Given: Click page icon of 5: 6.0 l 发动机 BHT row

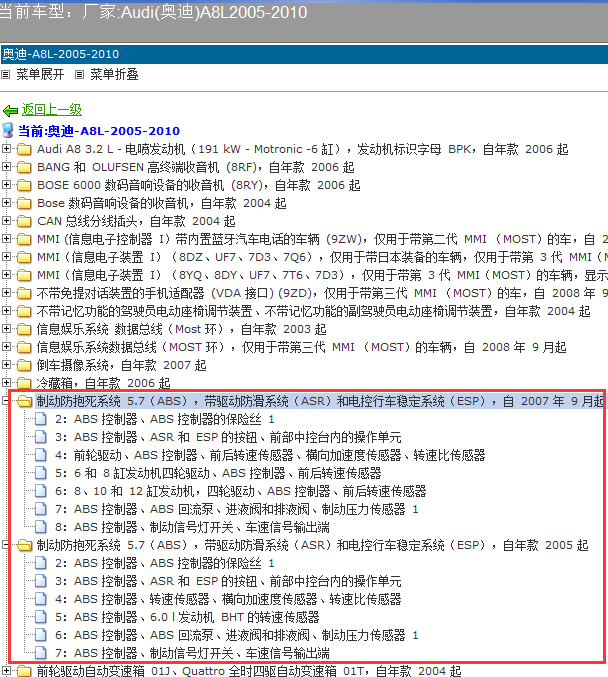Looking at the screenshot, I should [41, 617].
